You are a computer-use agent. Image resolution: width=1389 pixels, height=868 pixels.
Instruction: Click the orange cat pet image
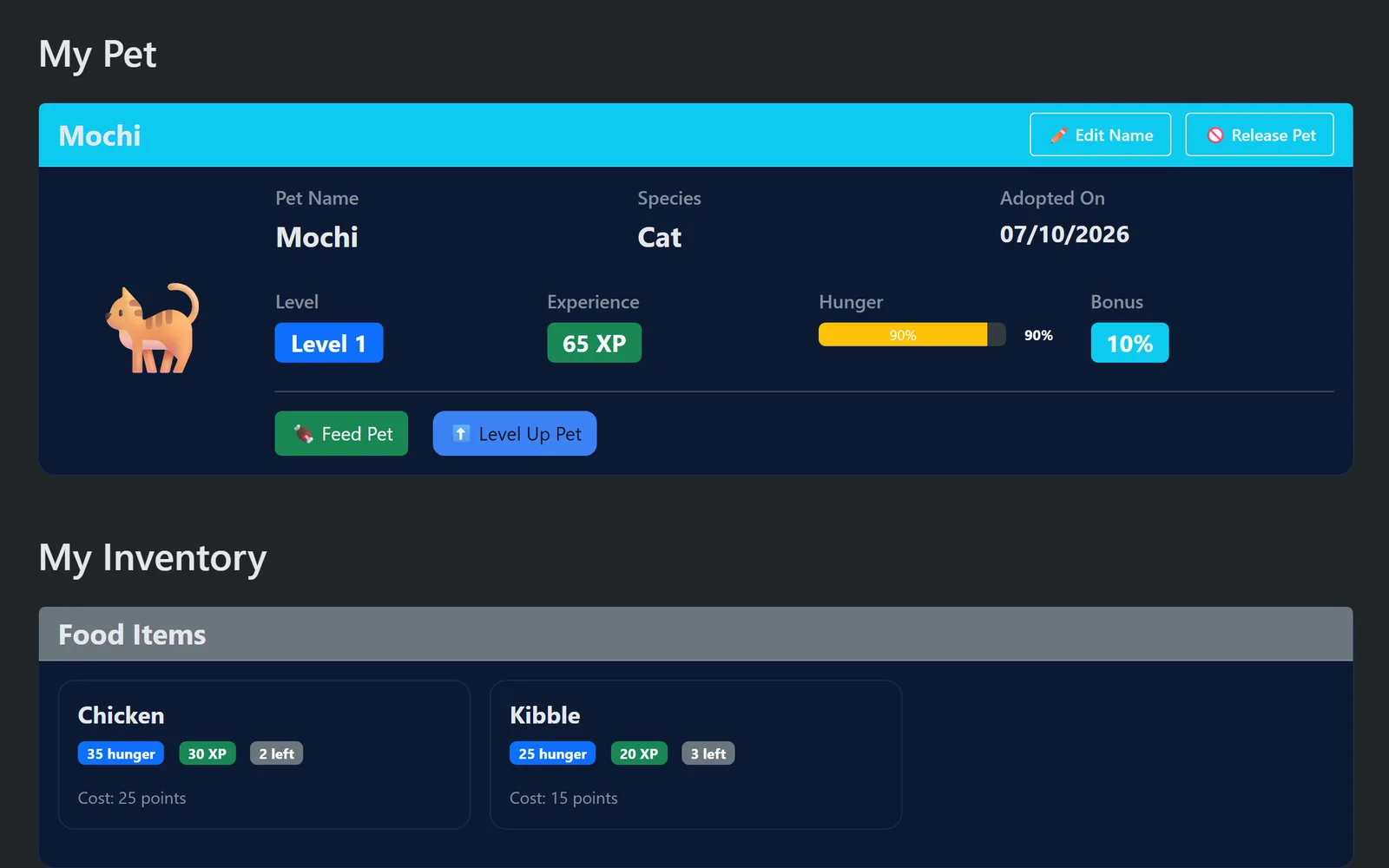point(153,329)
